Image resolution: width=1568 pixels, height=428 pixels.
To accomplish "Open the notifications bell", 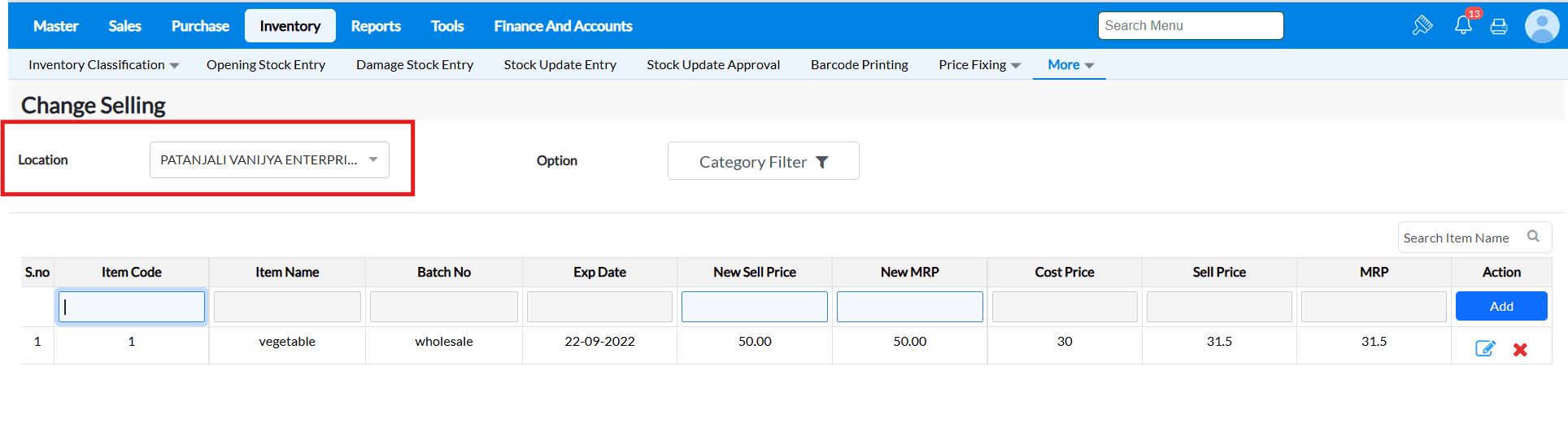I will point(1463,25).
